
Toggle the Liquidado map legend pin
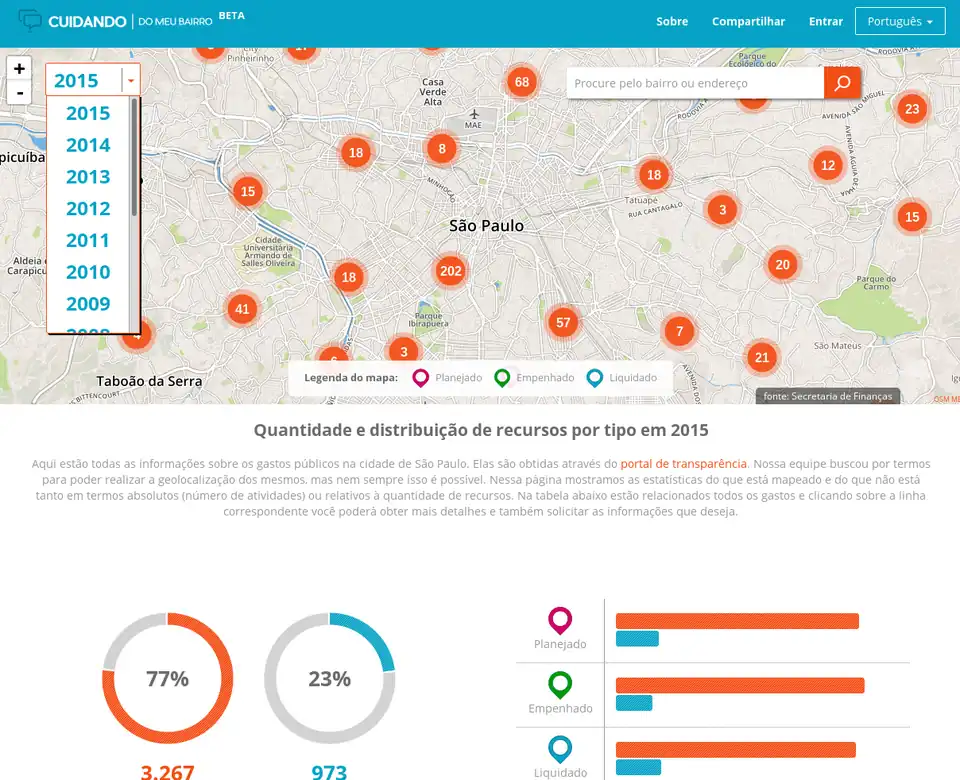(x=594, y=377)
